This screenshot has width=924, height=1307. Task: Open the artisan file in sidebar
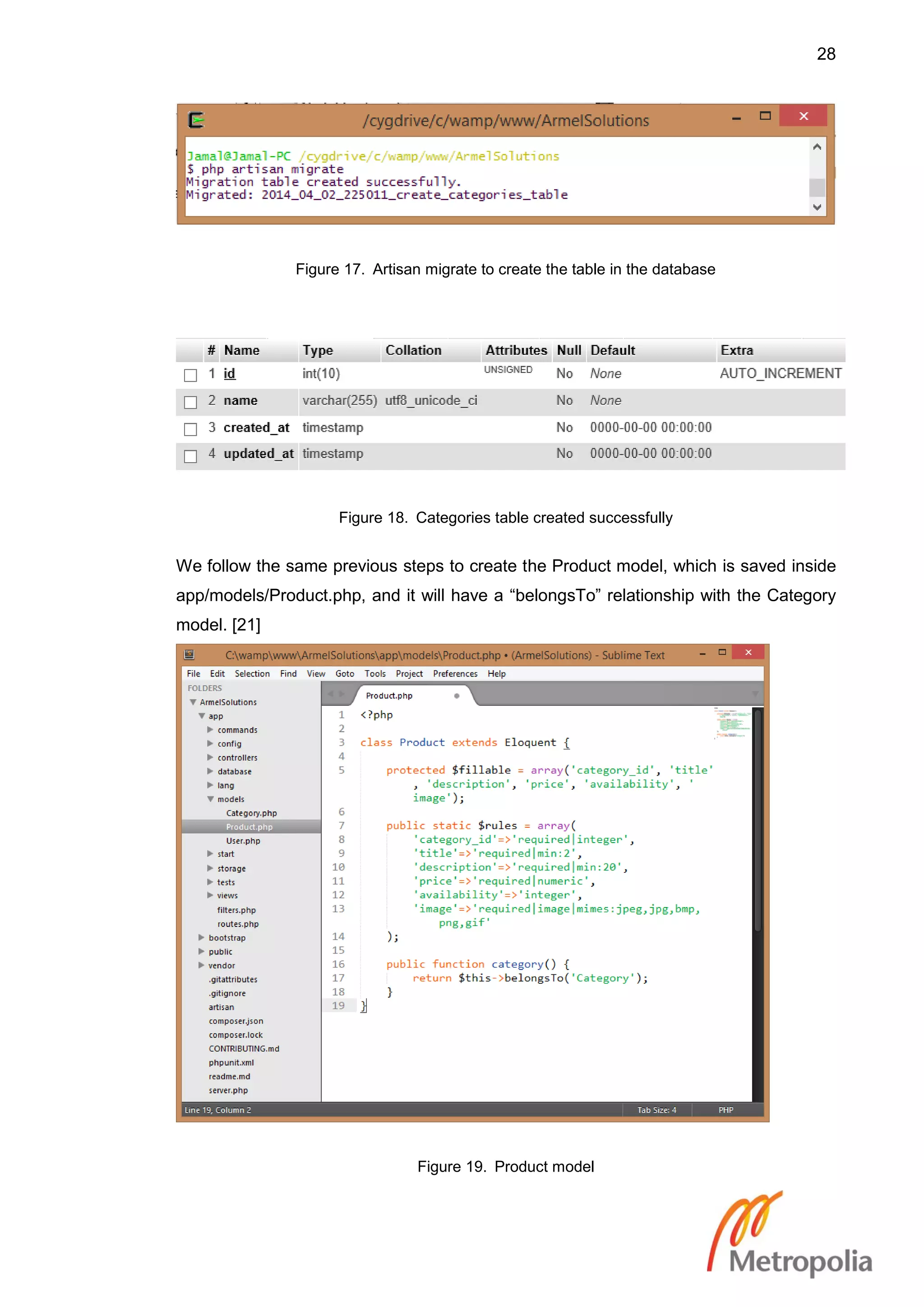pyautogui.click(x=221, y=1007)
